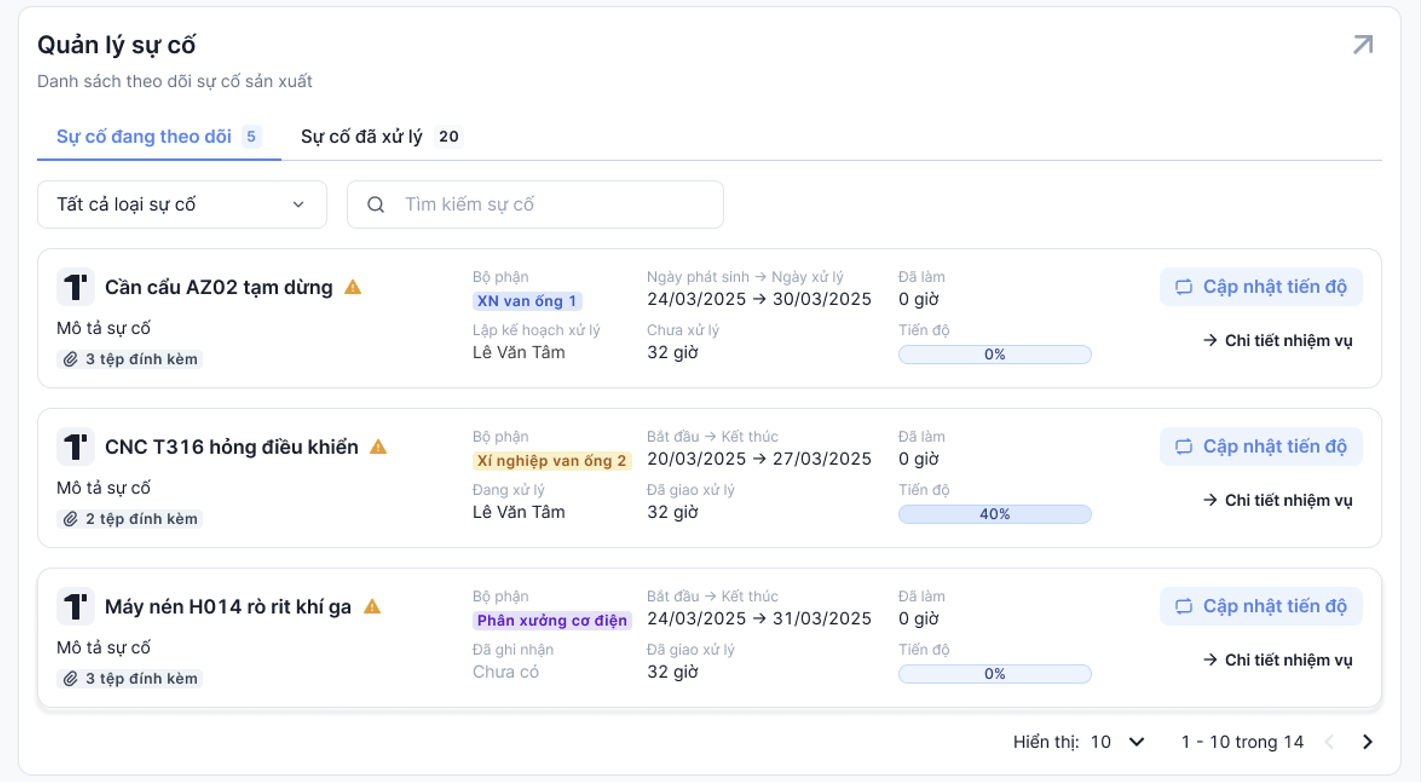Screen dimensions: 1421x782
Task: Click the expand arrow icon at top right
Action: (x=1362, y=45)
